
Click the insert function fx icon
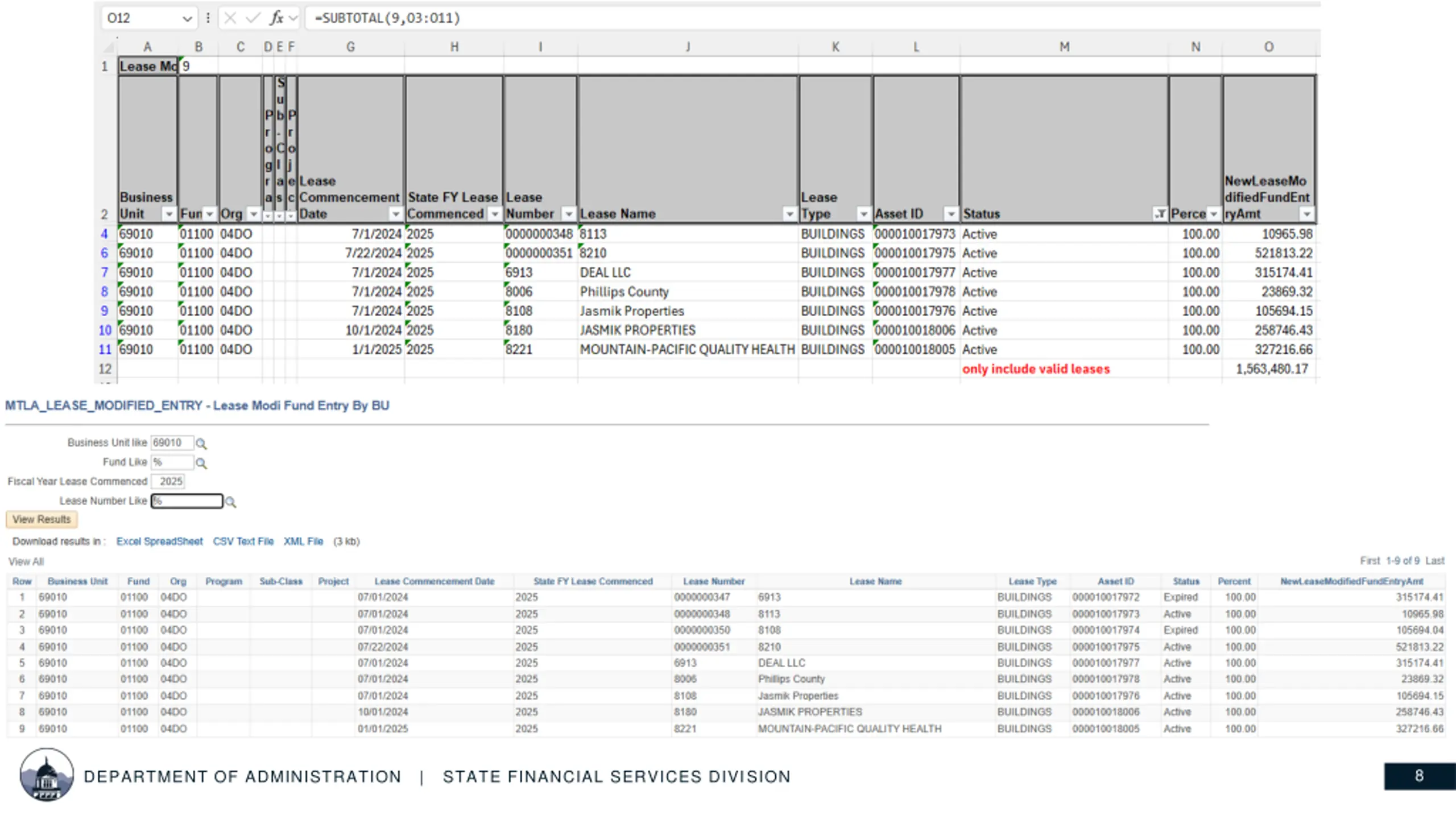[x=276, y=18]
